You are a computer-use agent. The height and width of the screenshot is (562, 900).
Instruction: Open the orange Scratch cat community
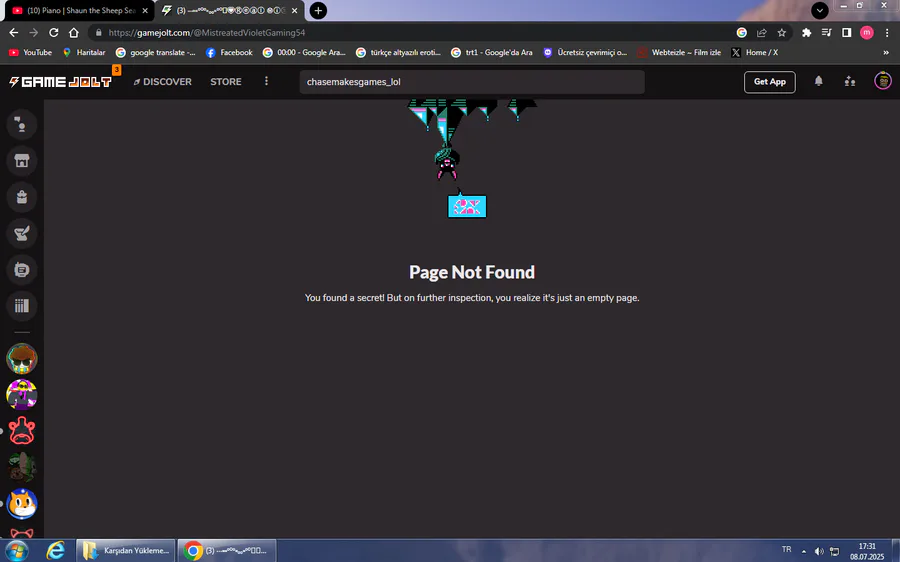coord(22,503)
